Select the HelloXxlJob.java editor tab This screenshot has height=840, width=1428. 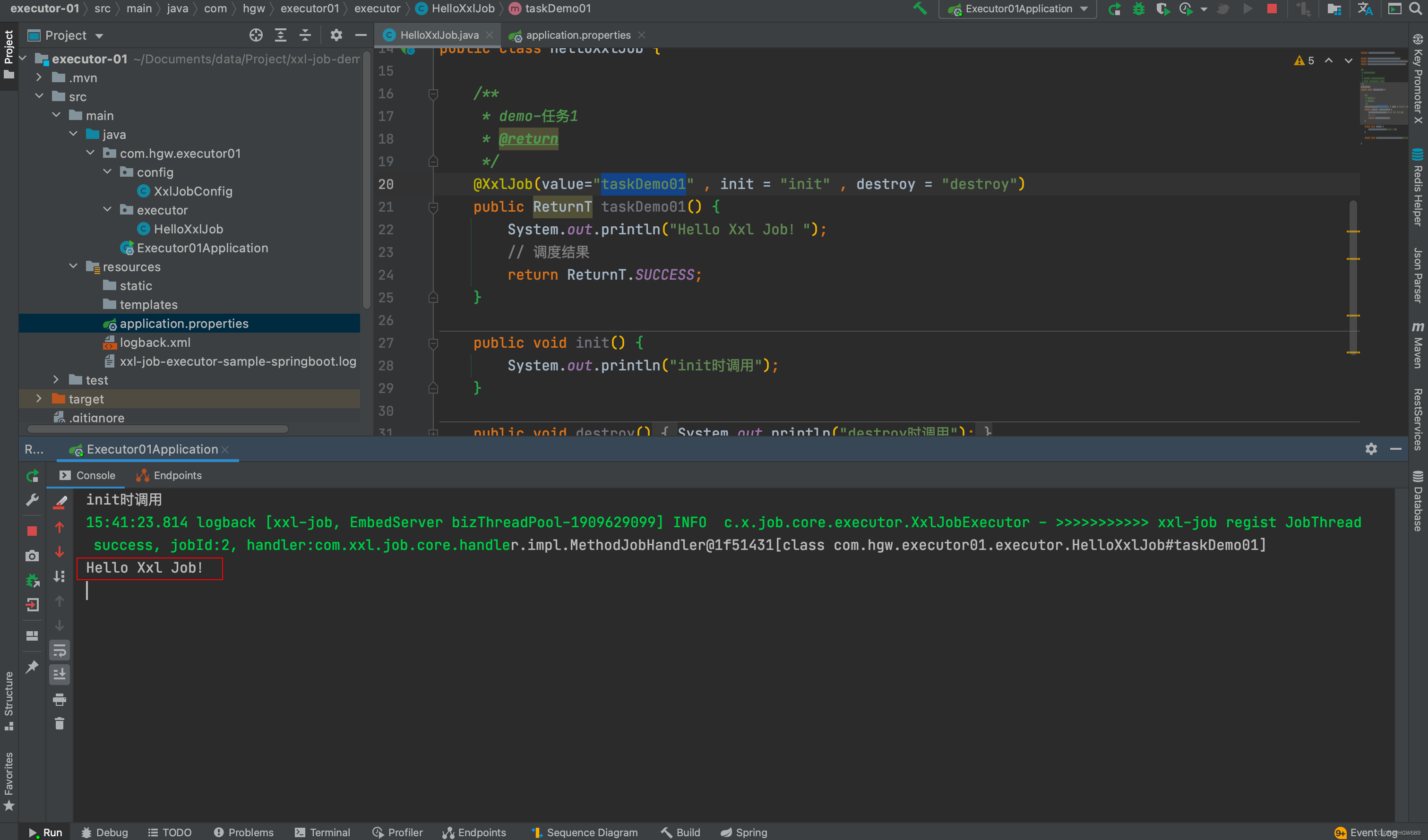pos(439,35)
